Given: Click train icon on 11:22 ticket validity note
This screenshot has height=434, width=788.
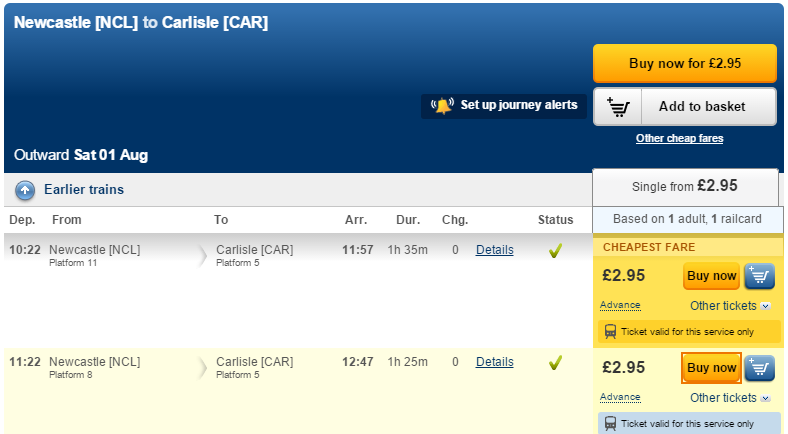Looking at the screenshot, I should pos(610,423).
